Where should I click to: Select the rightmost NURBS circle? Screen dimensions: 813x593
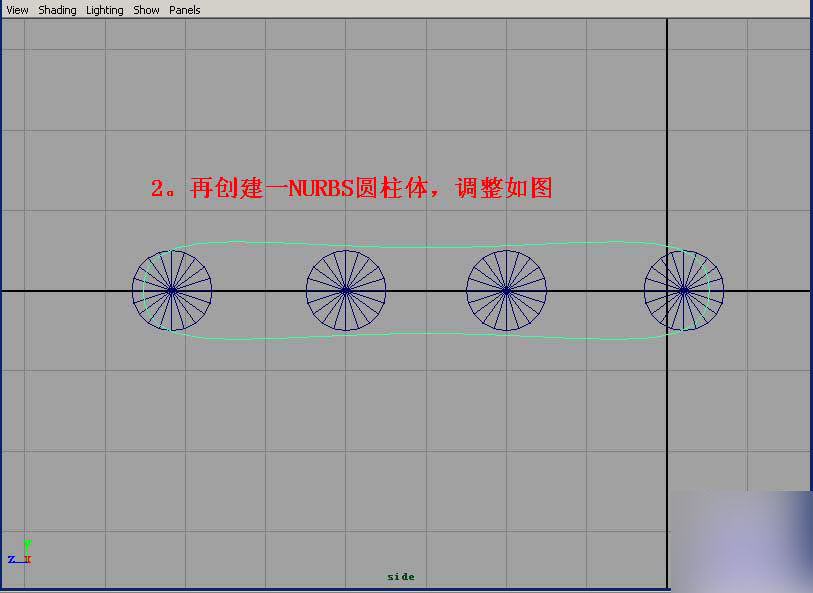coord(682,291)
